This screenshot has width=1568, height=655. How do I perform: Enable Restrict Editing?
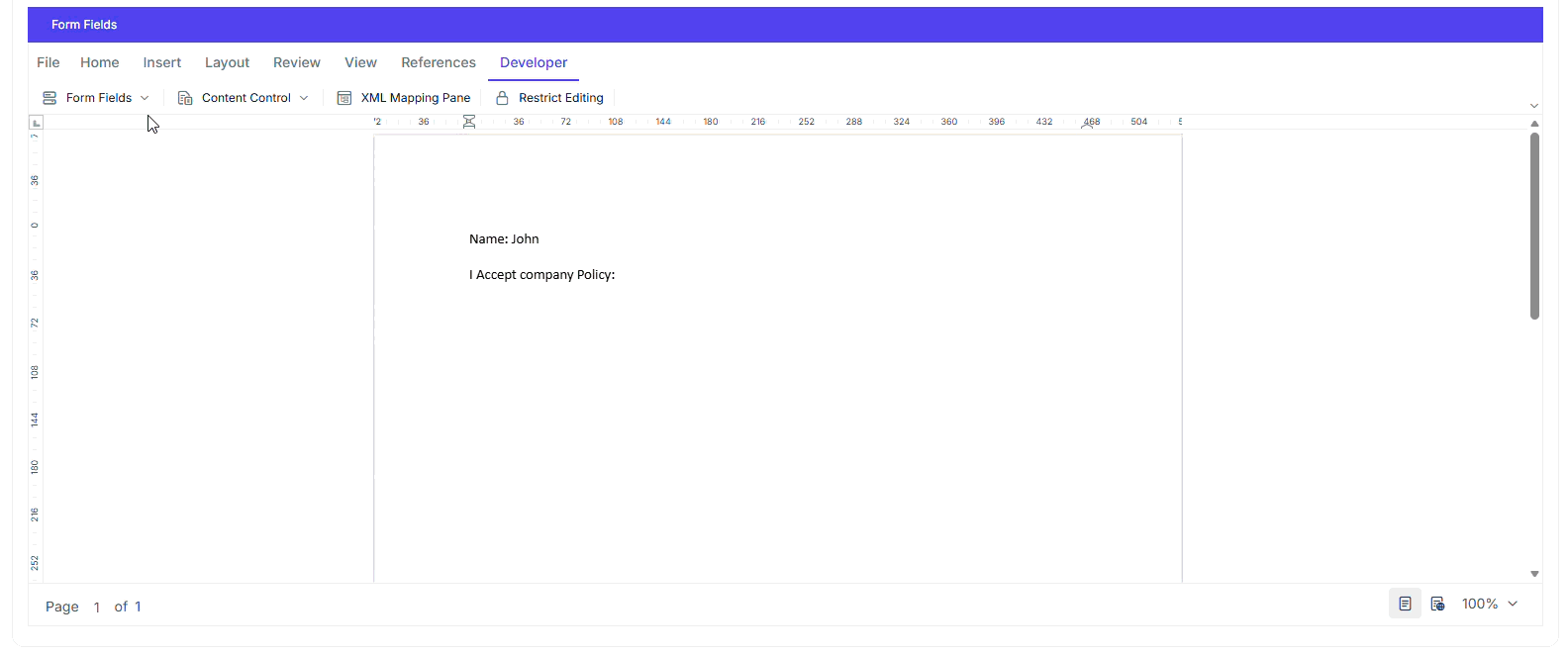tap(549, 98)
